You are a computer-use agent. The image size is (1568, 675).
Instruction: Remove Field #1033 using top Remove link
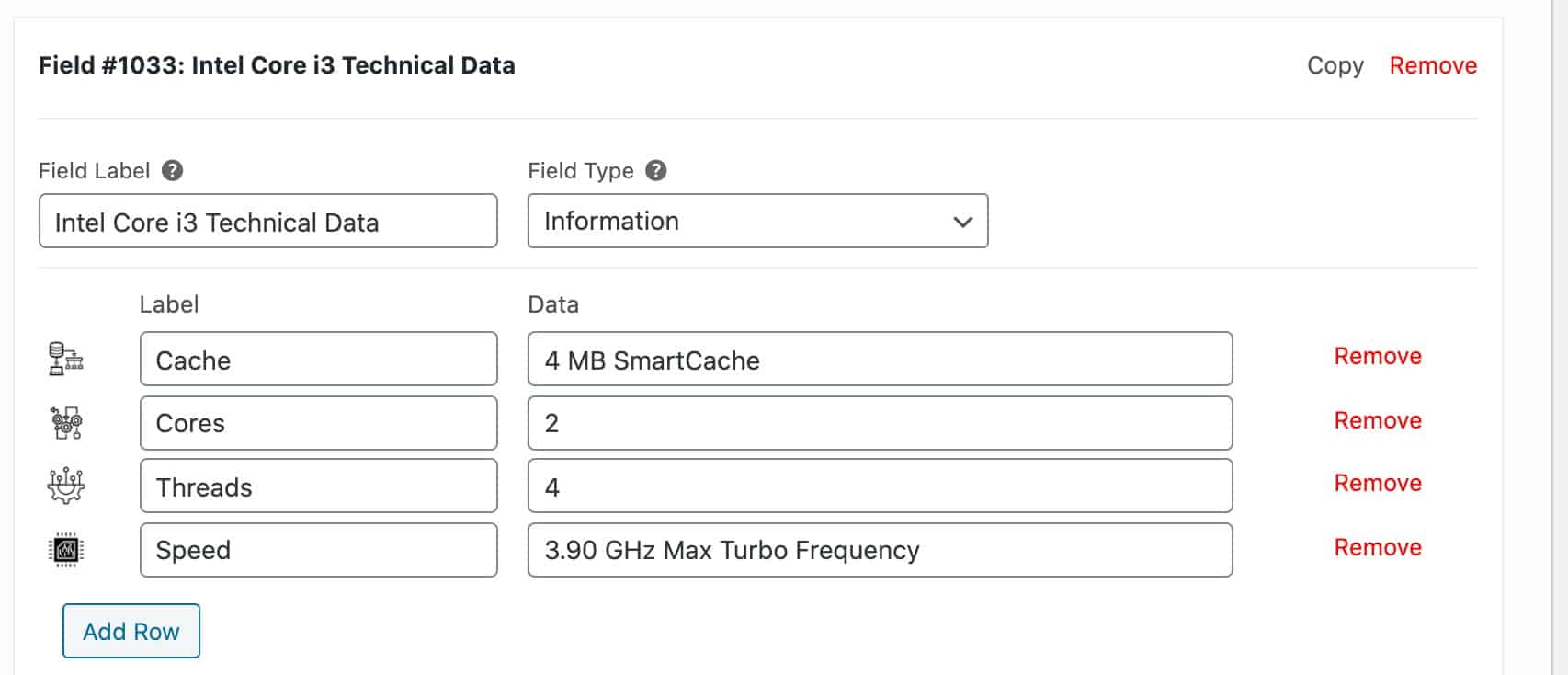point(1433,65)
